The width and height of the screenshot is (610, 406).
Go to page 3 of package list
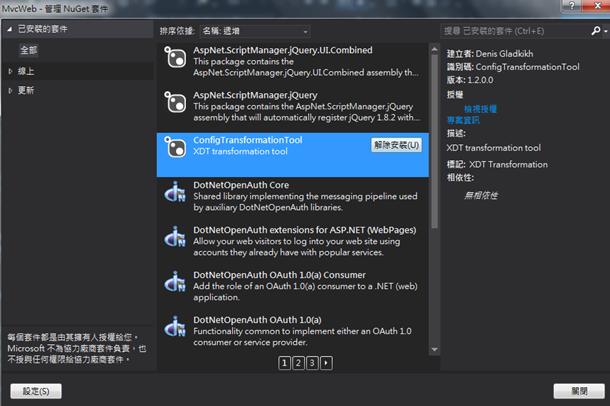(312, 363)
